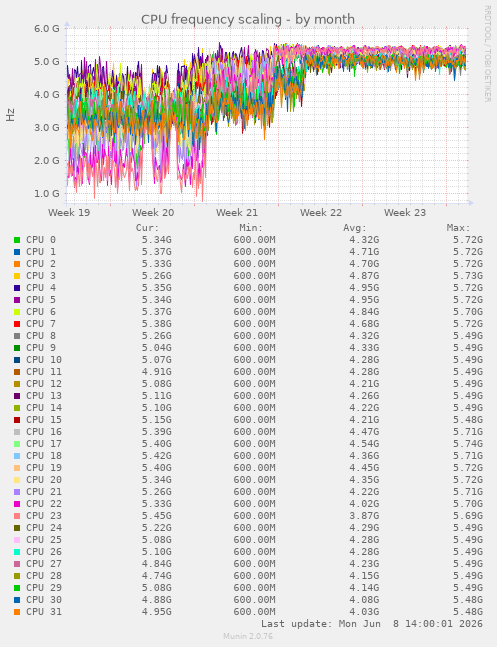Click the 'Week 19' x-axis label

click(x=69, y=213)
